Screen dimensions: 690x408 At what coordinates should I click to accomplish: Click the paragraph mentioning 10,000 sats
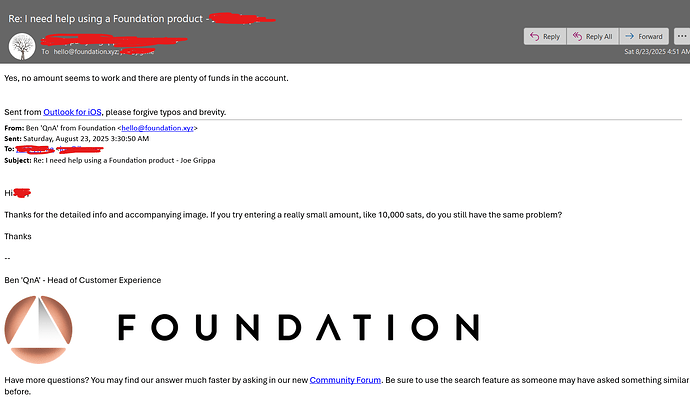[x=283, y=215]
